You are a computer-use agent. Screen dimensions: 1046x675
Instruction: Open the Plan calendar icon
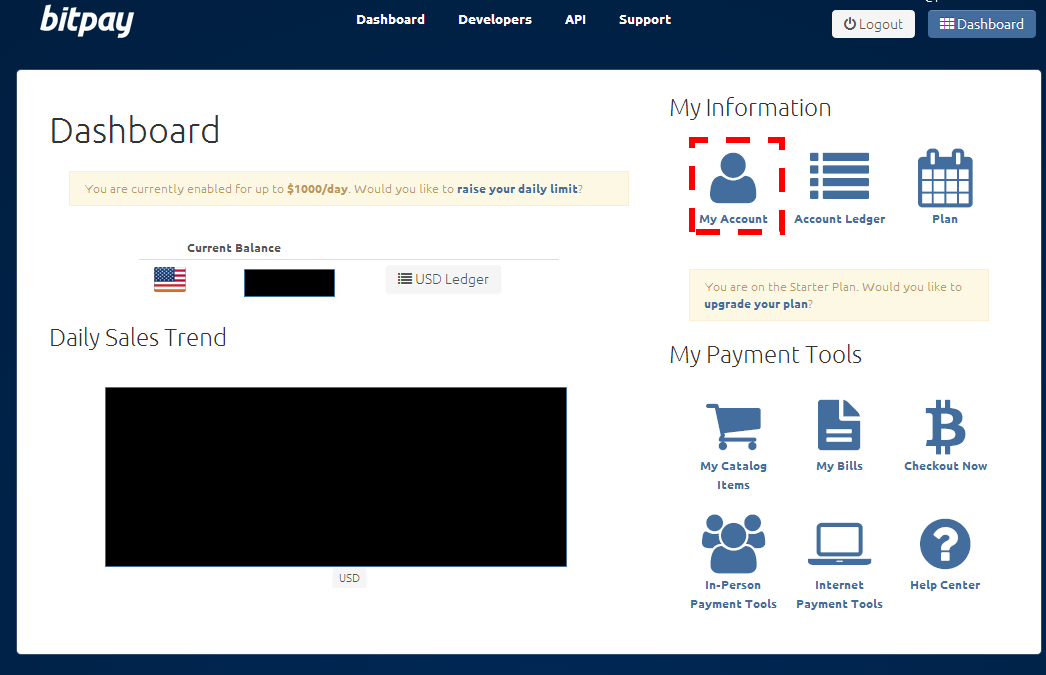coord(945,178)
